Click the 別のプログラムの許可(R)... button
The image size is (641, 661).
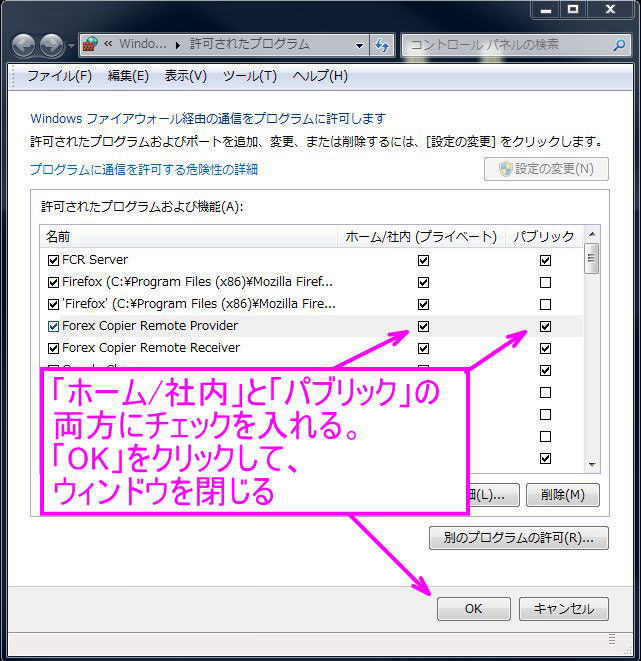[x=519, y=538]
